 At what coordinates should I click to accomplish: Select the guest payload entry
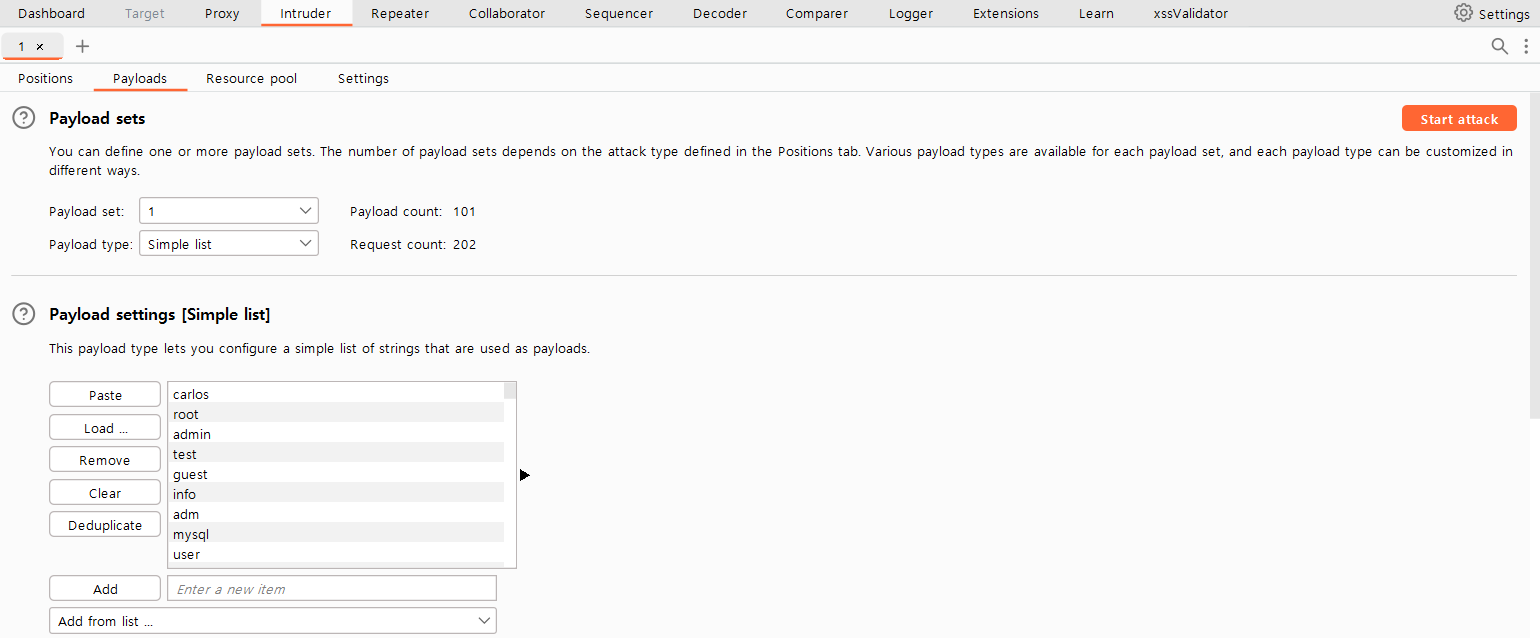tap(336, 474)
